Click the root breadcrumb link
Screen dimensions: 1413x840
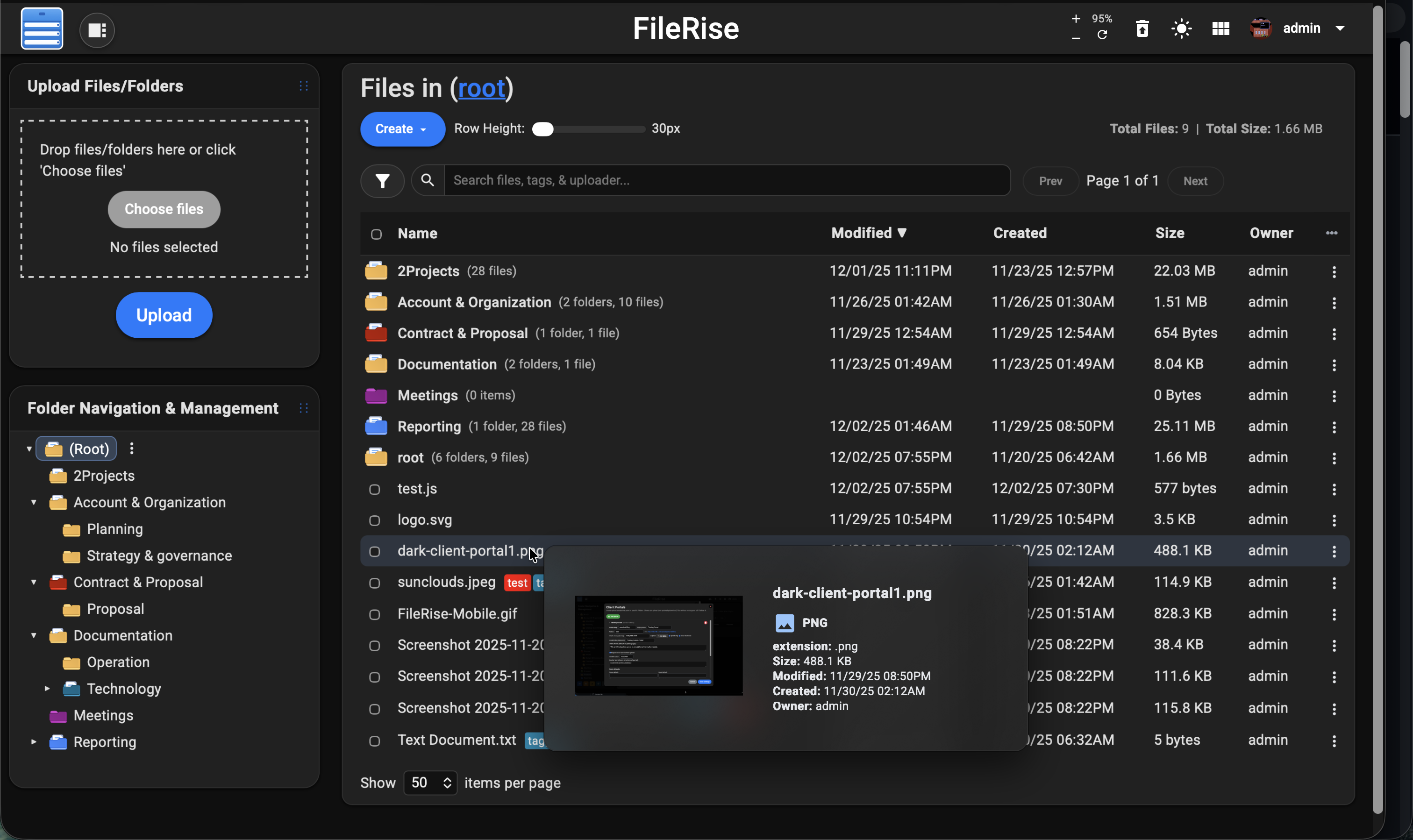pyautogui.click(x=481, y=88)
